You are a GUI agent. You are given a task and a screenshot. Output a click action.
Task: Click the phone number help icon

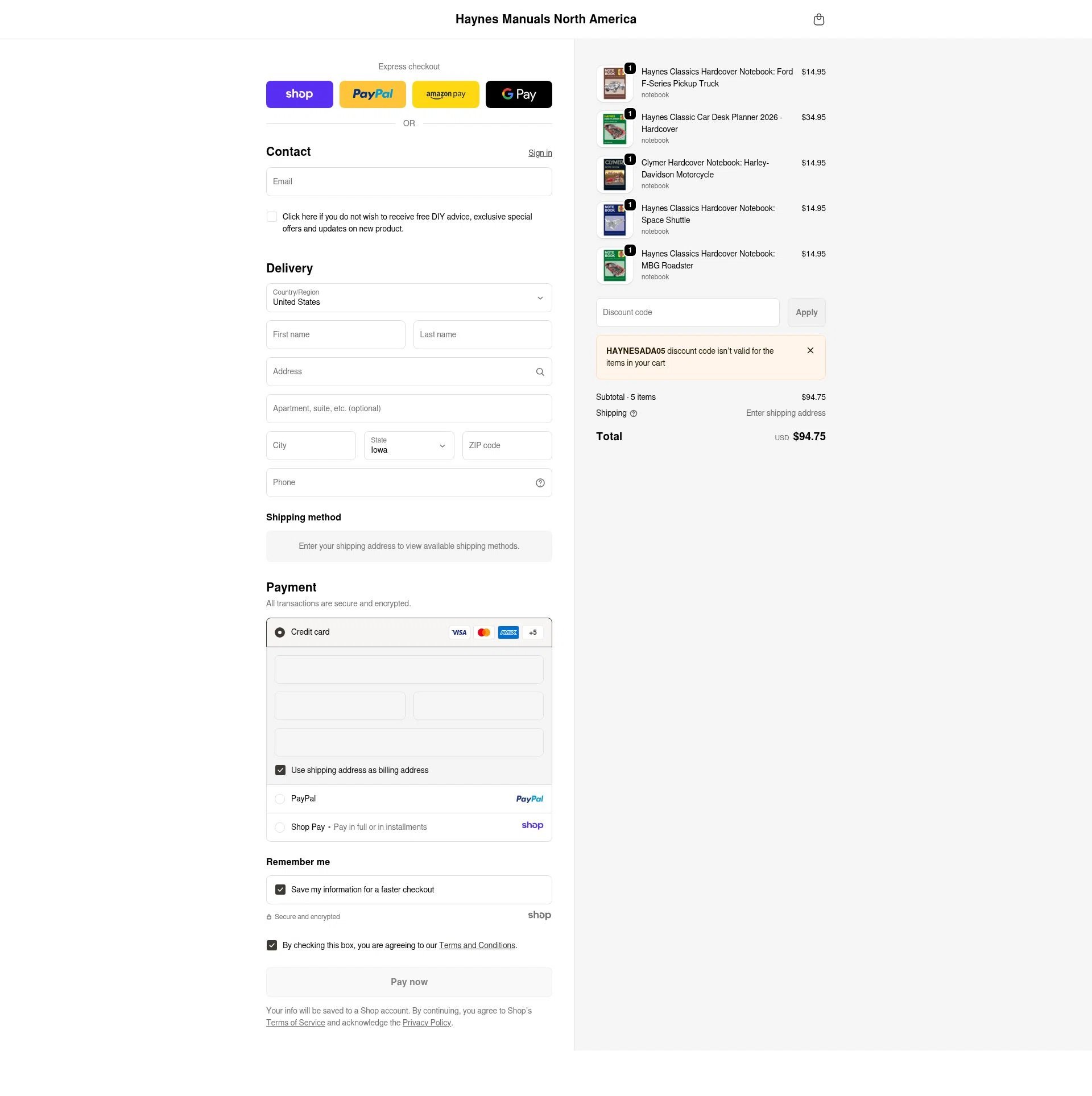(540, 482)
